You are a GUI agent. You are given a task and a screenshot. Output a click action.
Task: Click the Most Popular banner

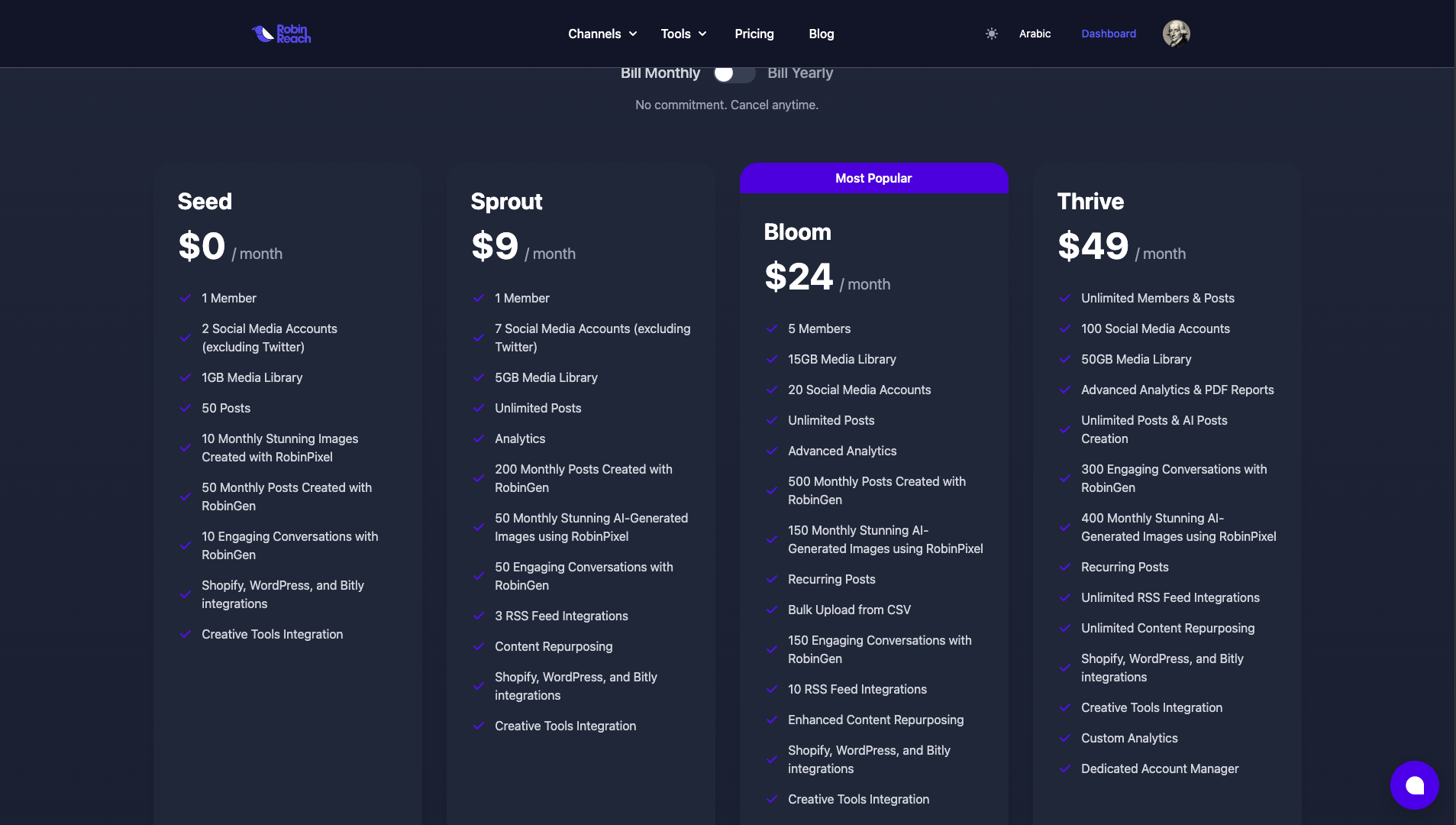point(873,178)
